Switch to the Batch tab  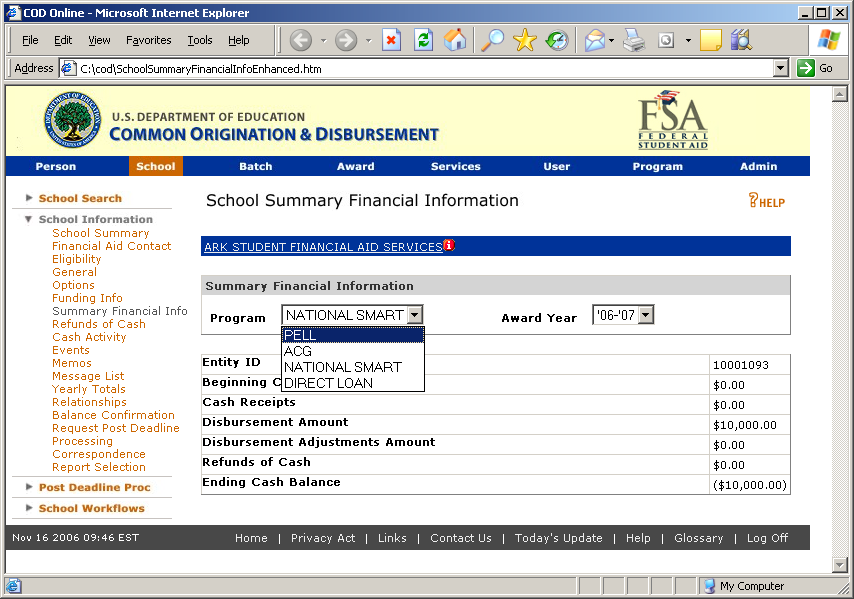pos(255,166)
